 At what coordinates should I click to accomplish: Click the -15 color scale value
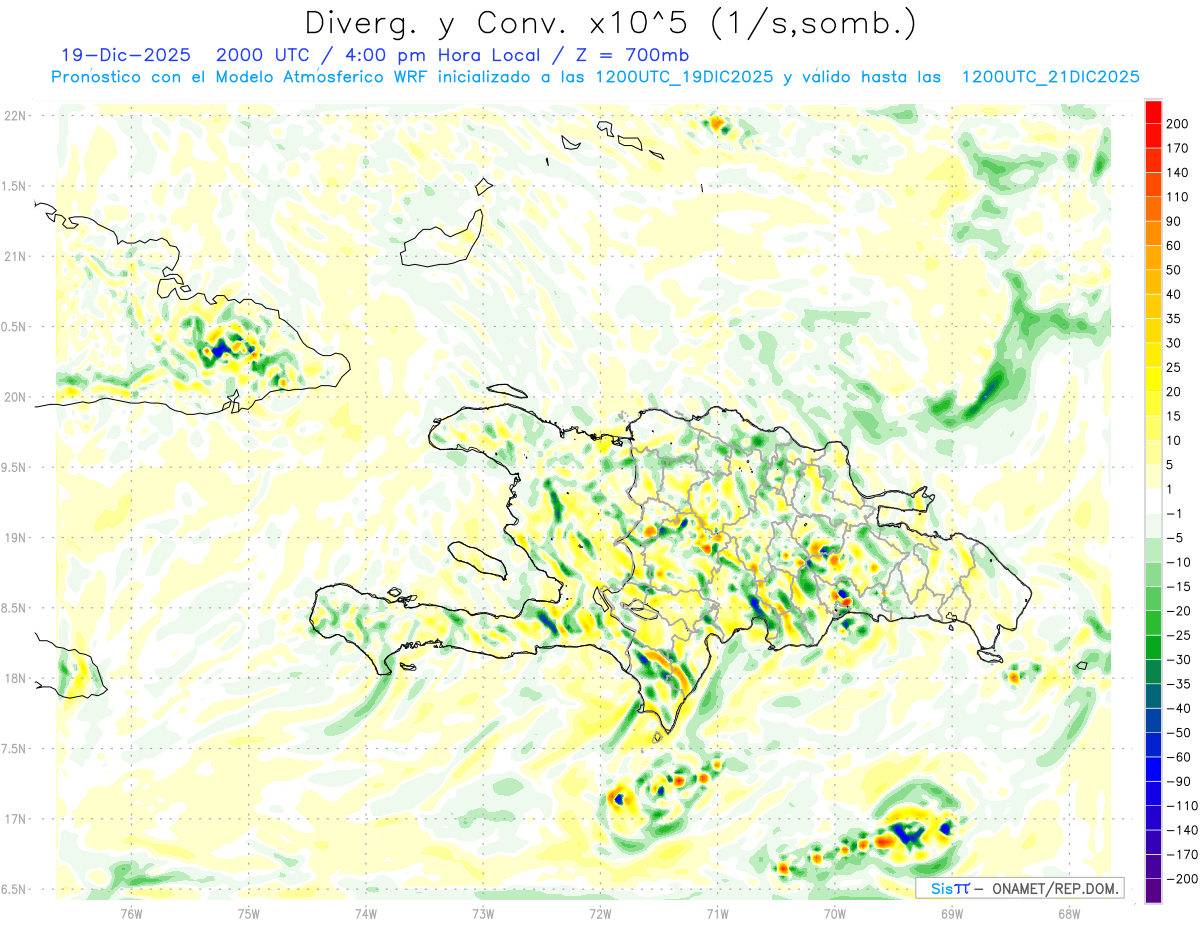1180,587
